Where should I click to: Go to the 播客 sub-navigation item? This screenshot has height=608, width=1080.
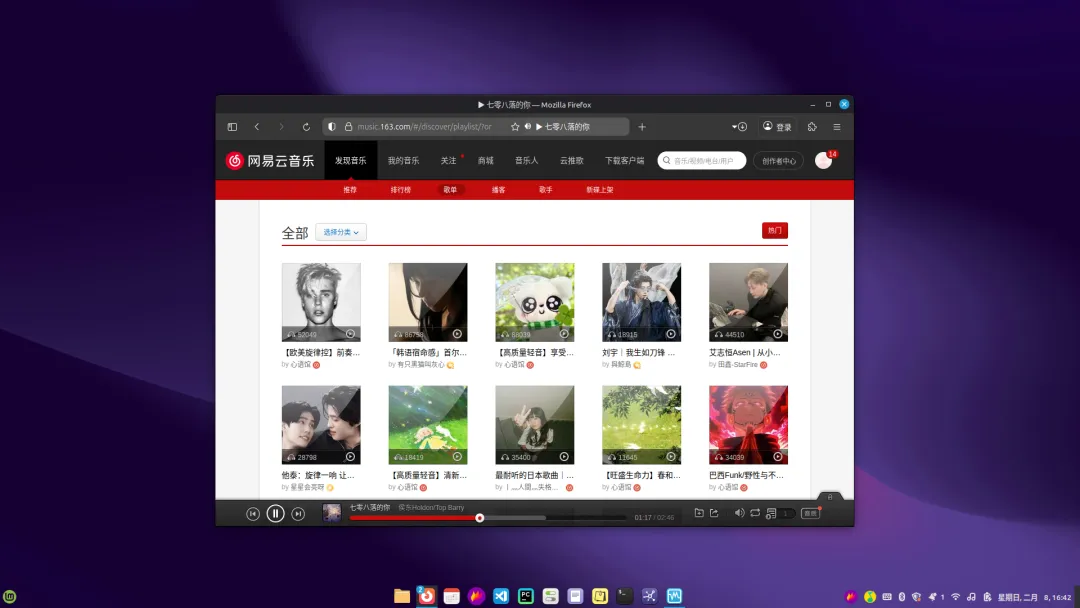pyautogui.click(x=498, y=189)
